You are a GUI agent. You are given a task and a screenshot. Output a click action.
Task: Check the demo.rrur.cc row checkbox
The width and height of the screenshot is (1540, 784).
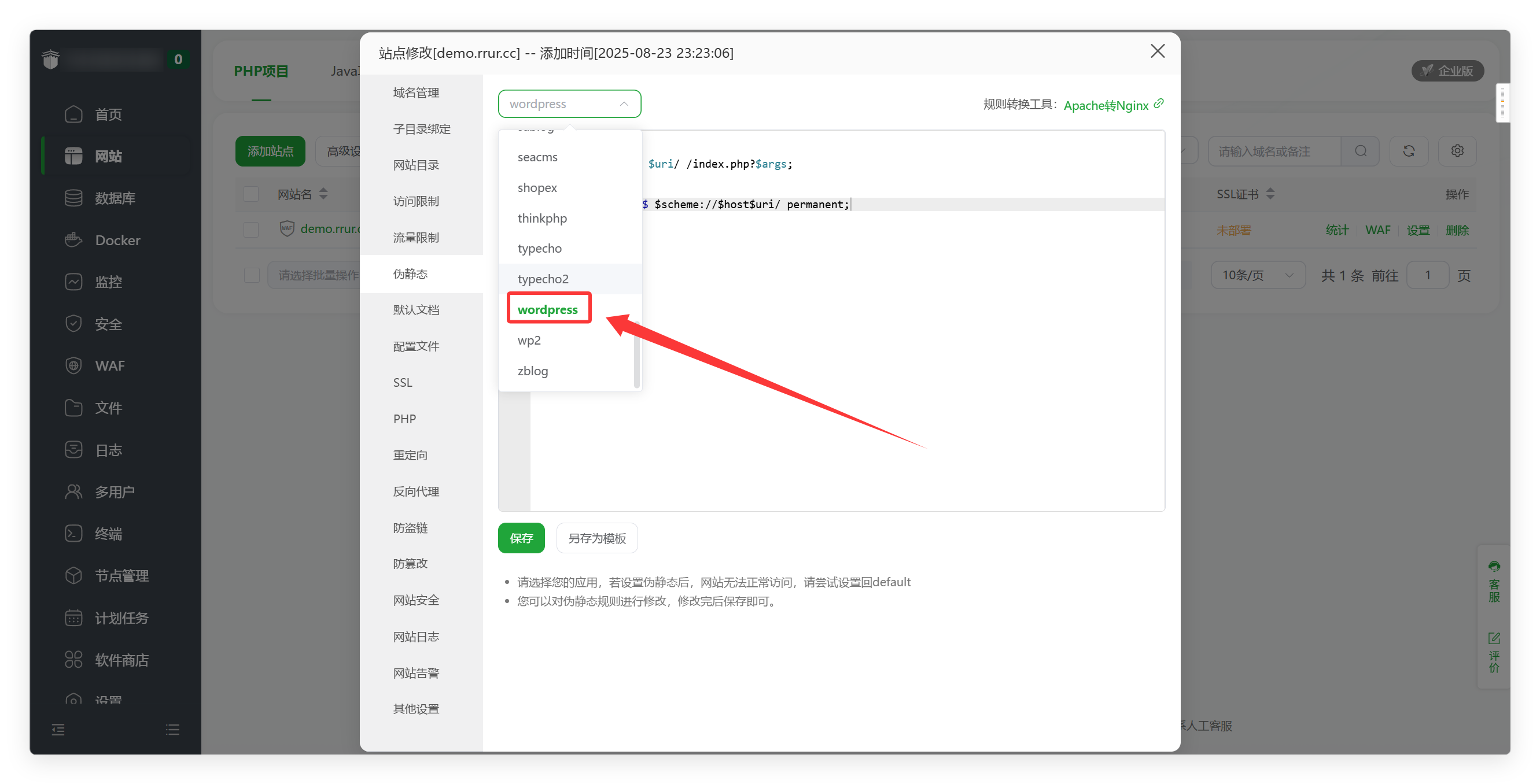click(x=251, y=230)
